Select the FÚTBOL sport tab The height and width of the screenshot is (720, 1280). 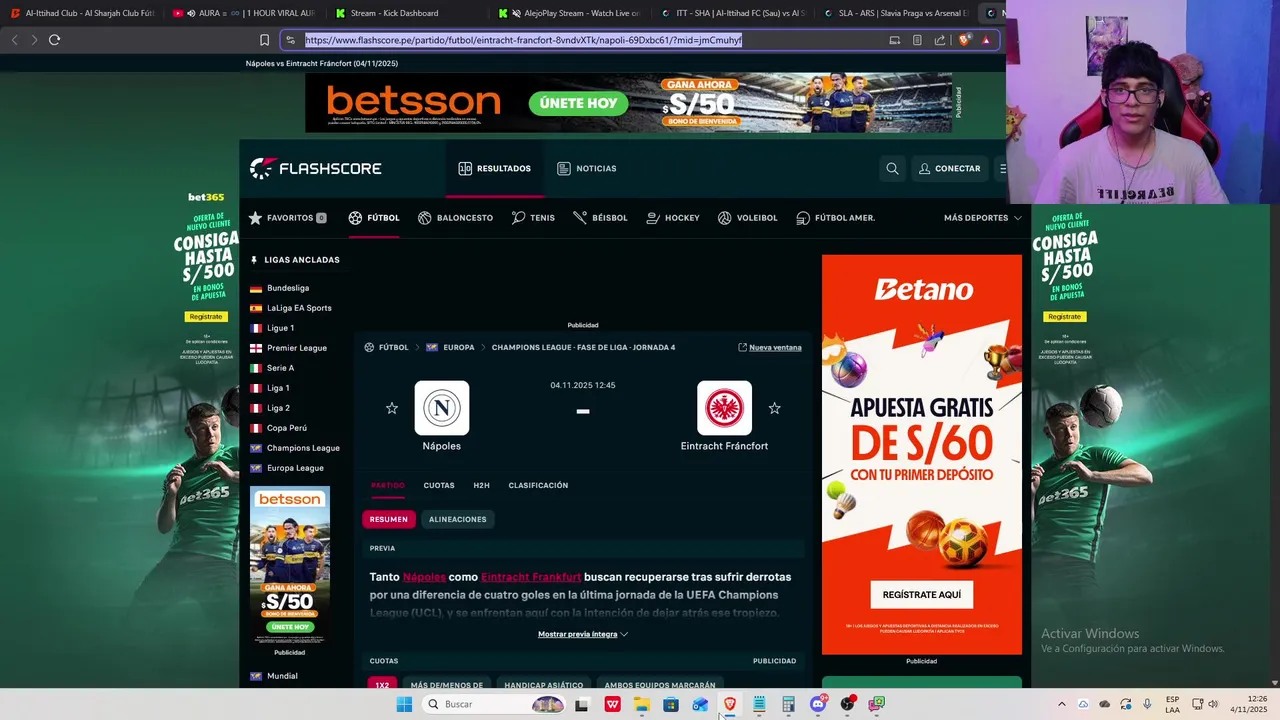pos(374,218)
